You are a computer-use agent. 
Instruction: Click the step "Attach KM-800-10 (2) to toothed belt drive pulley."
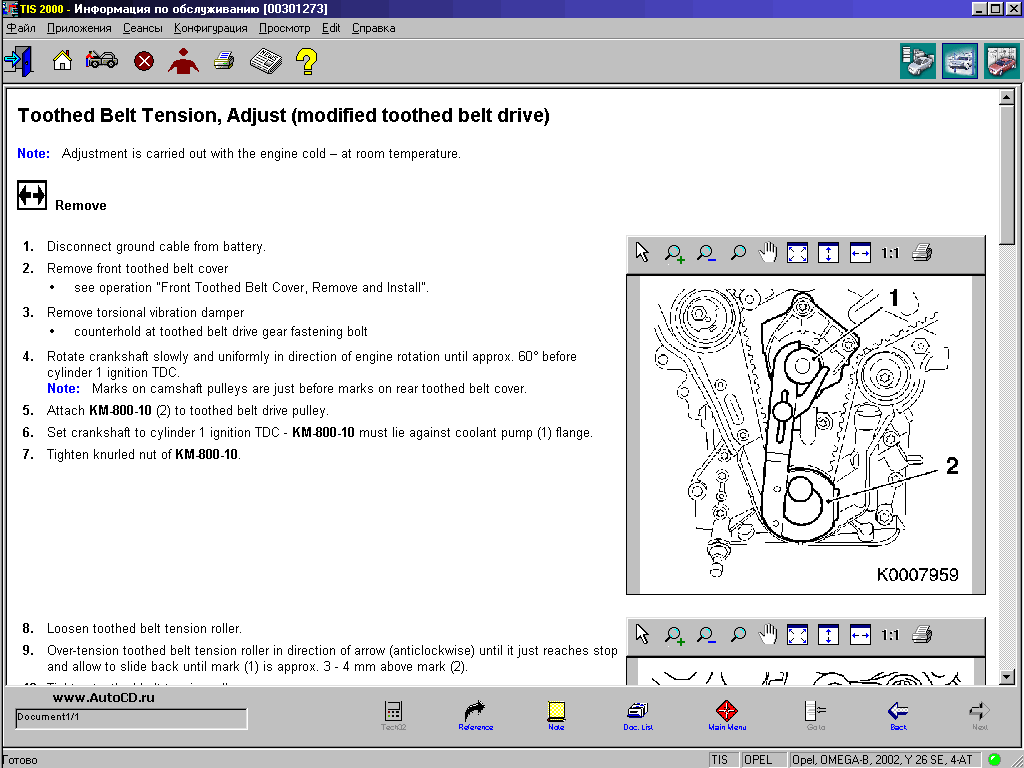coord(187,411)
